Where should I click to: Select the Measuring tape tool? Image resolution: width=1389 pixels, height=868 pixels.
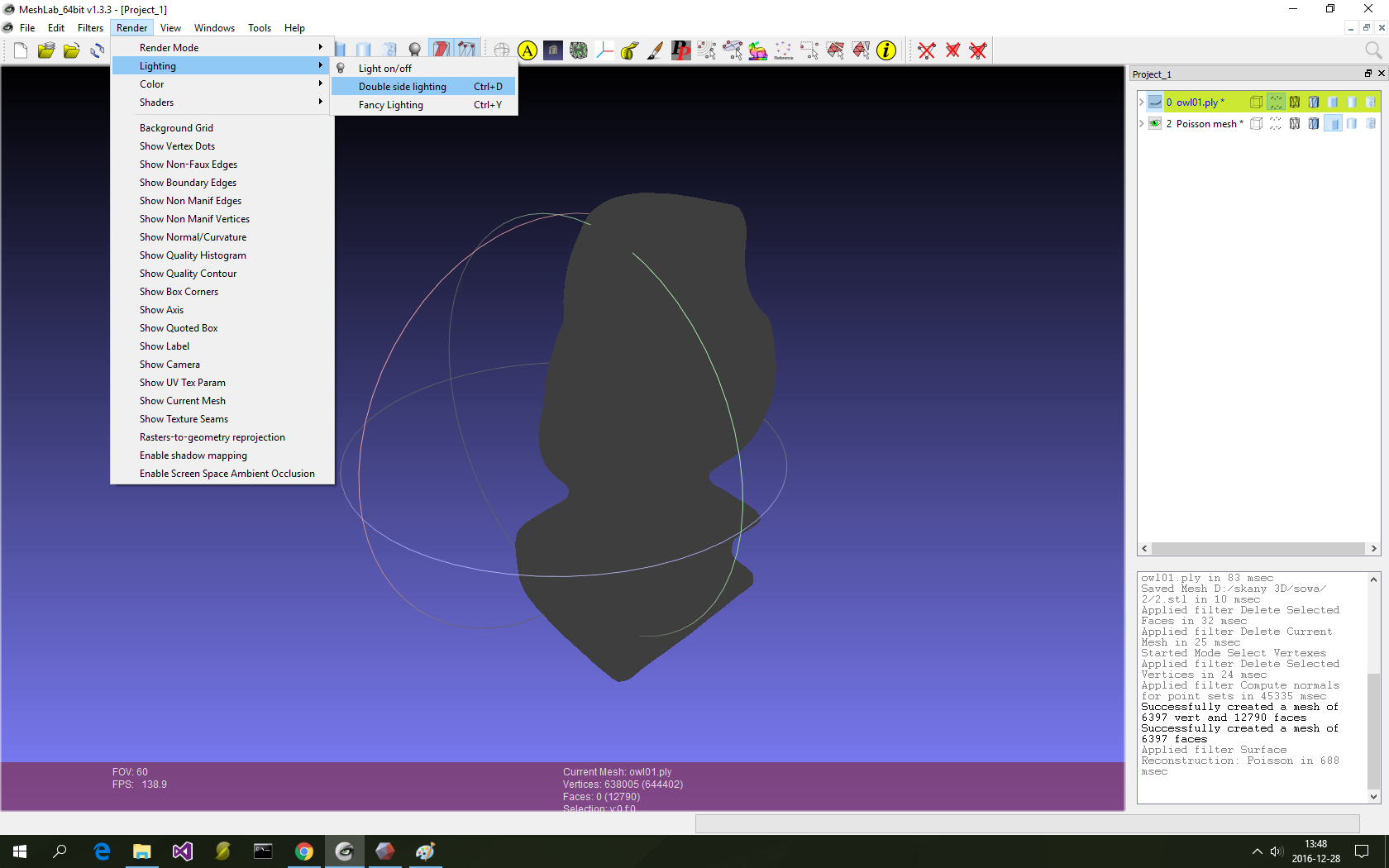tap(629, 50)
